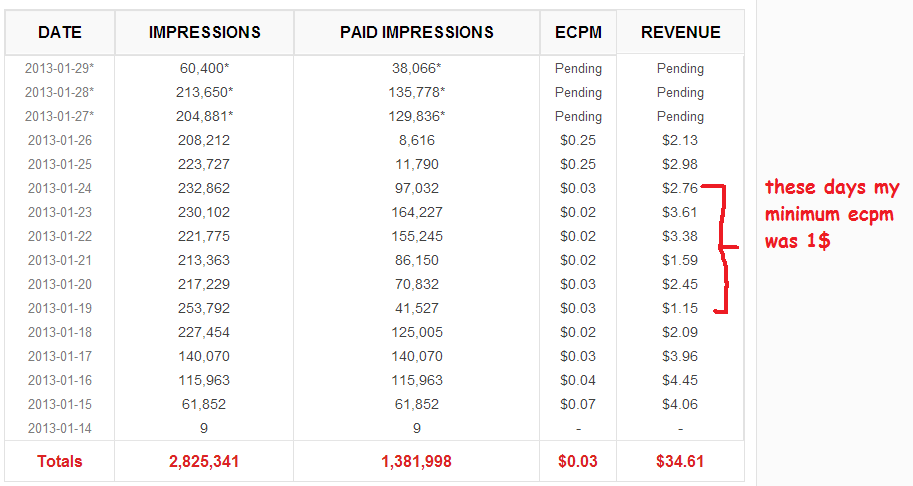This screenshot has width=913, height=486.
Task: Click the REVENUE column header
Action: coord(680,32)
